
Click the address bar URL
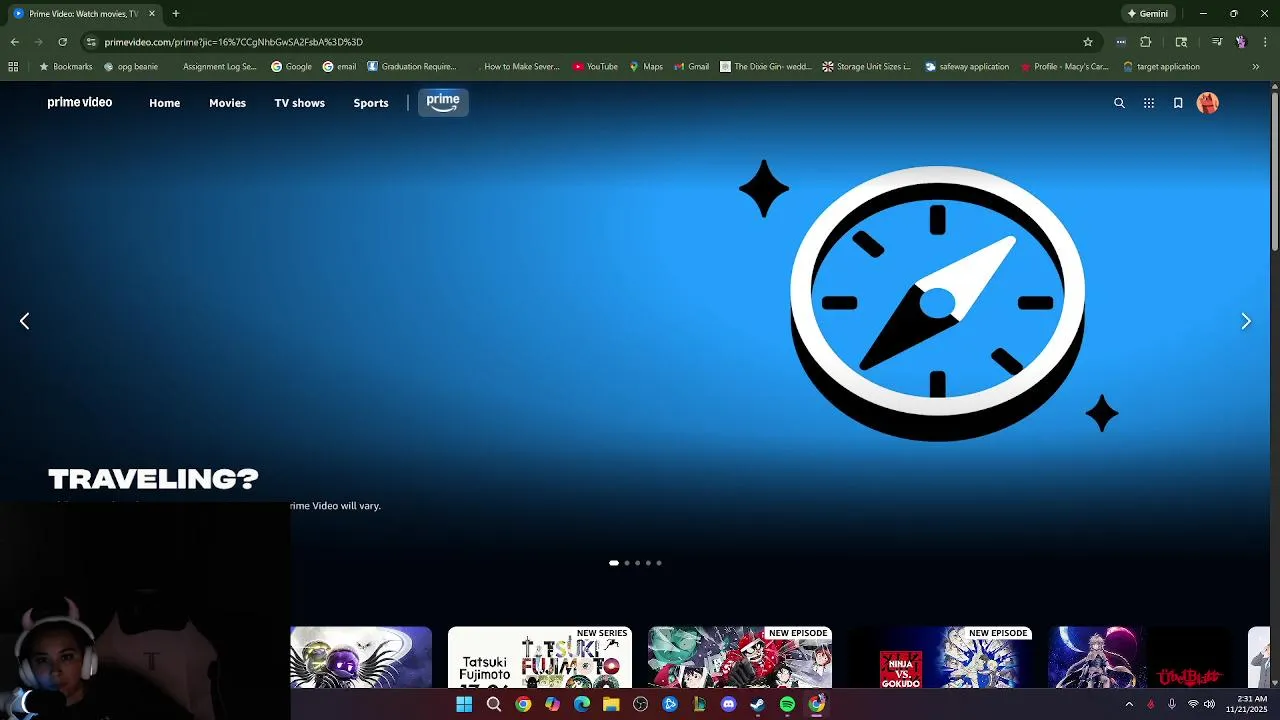coord(234,42)
